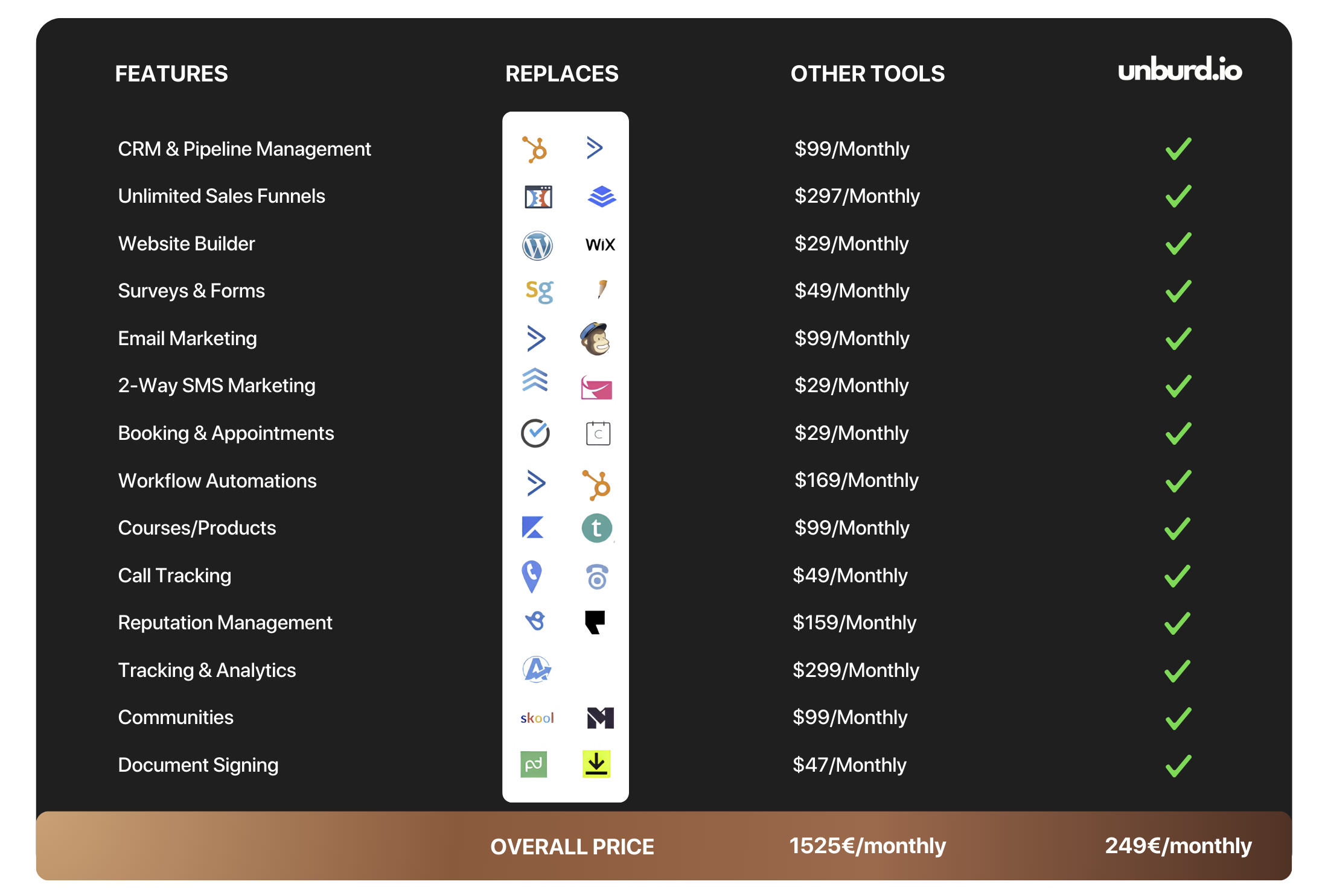
Task: Click the Kajabi 'K' icon
Action: tap(533, 528)
